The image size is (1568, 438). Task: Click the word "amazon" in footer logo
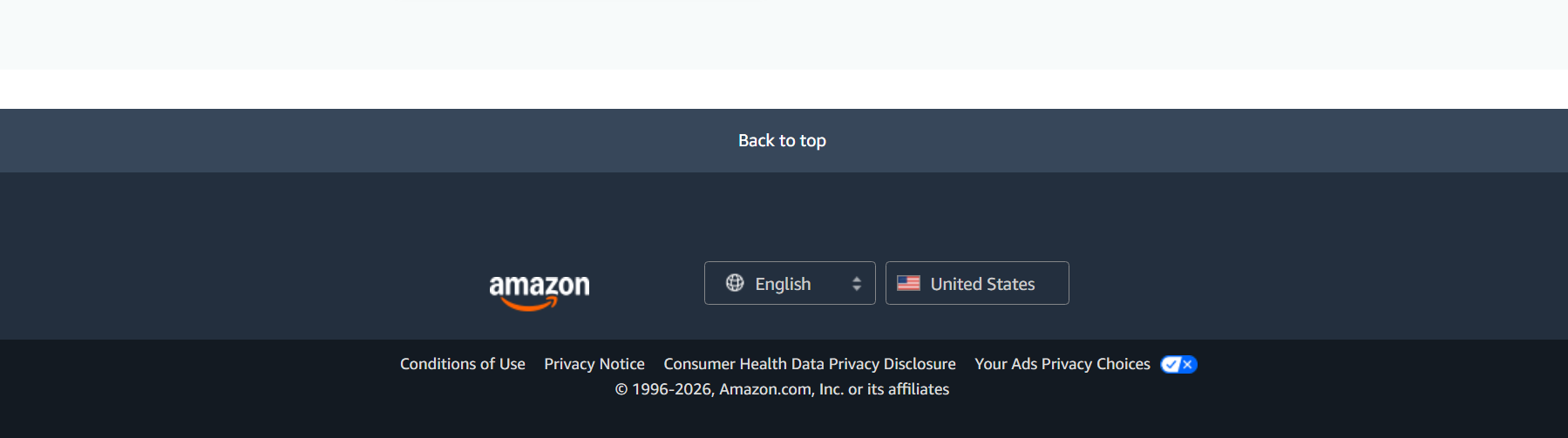[x=539, y=285]
